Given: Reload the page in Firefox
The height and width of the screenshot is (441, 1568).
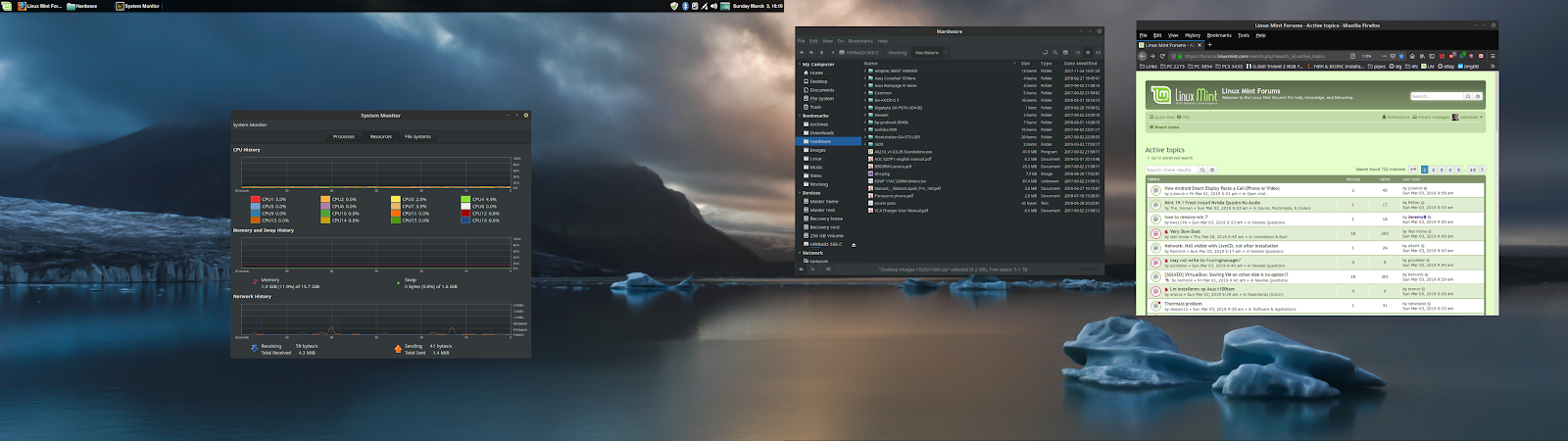Looking at the screenshot, I should click(x=1162, y=56).
